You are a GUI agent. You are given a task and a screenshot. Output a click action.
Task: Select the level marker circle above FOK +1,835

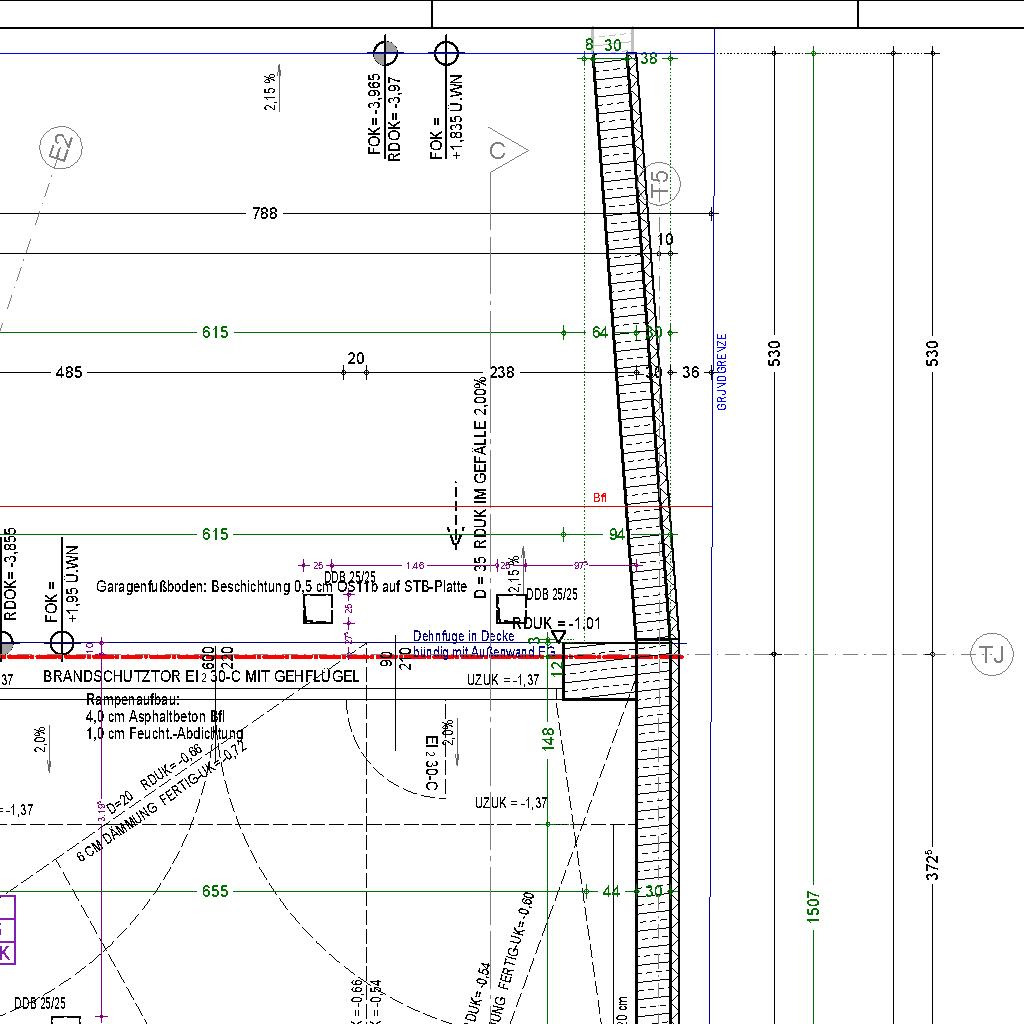(x=446, y=53)
